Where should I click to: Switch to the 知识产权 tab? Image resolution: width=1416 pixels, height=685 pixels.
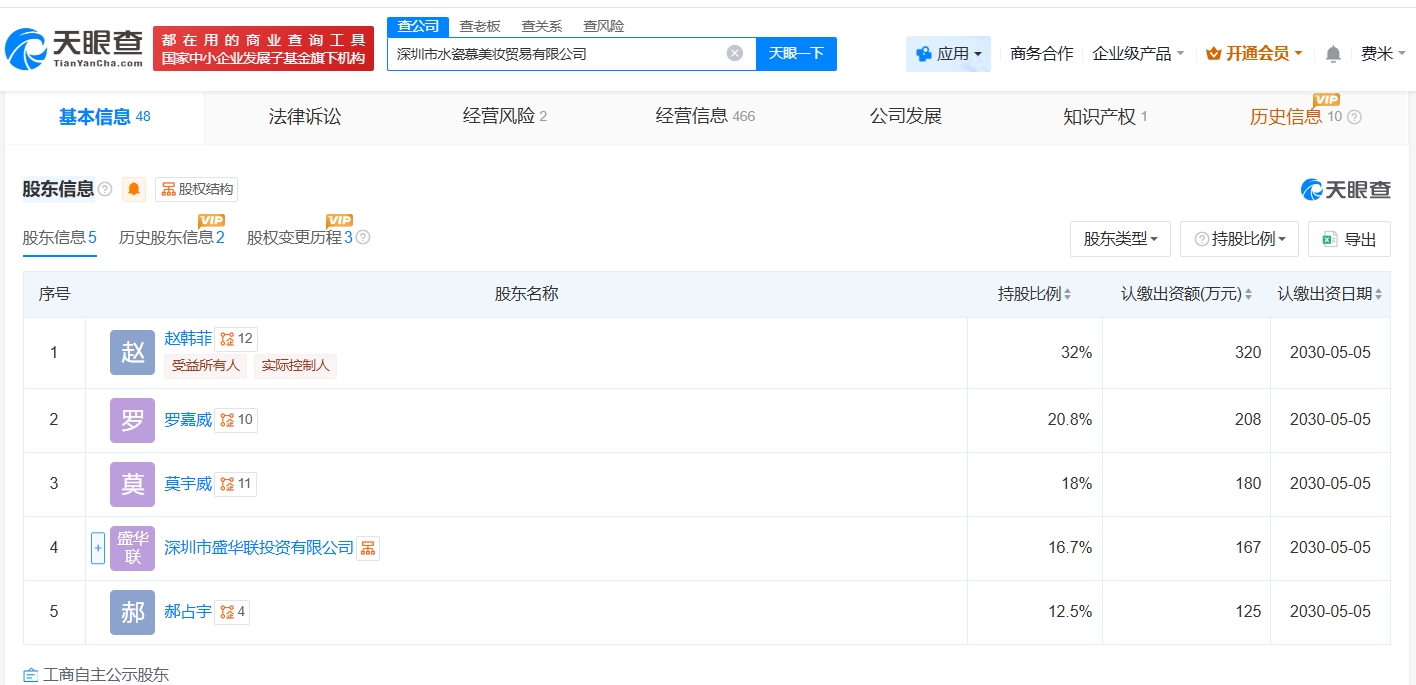(x=1105, y=117)
